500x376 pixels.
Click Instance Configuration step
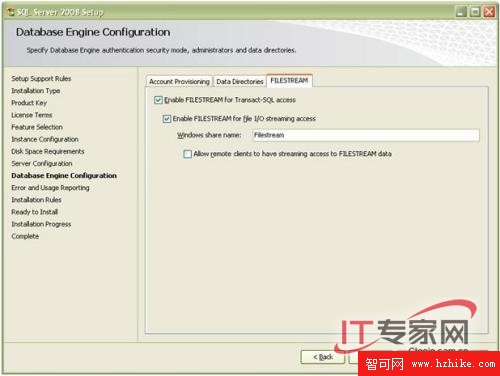click(x=45, y=139)
